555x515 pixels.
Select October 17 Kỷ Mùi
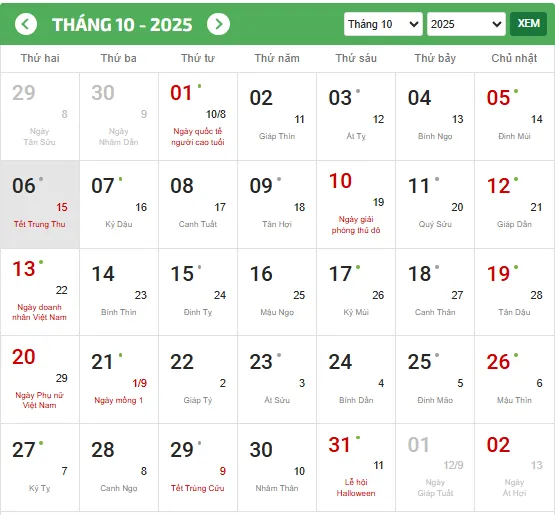356,292
